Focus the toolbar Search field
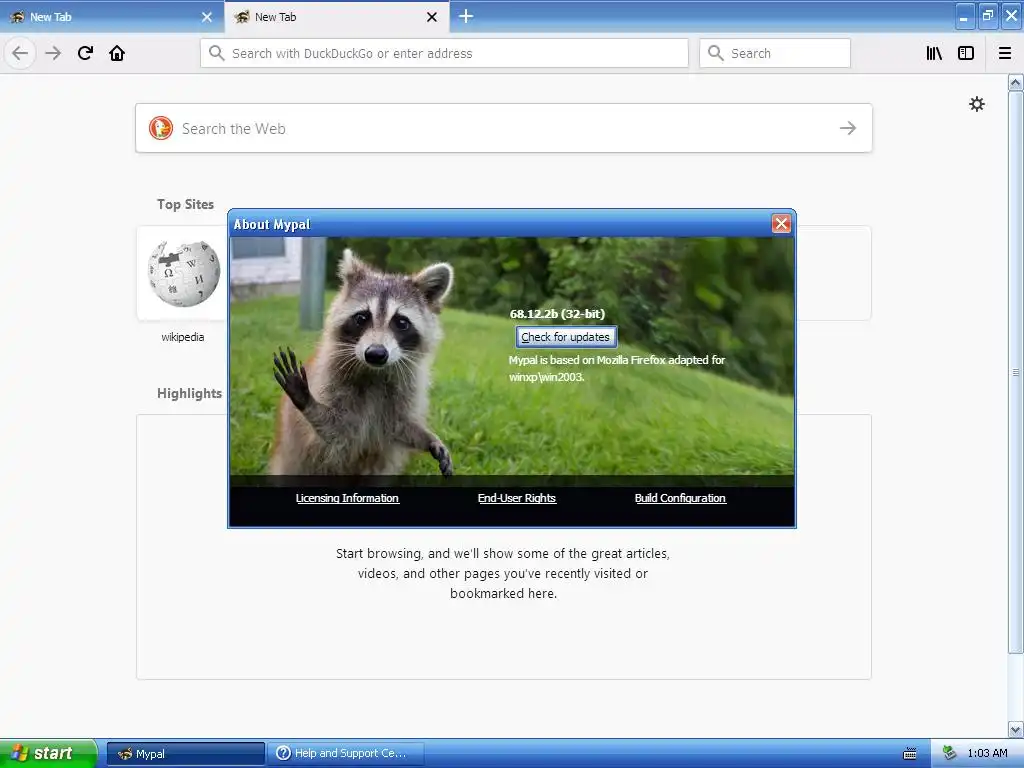 775,53
